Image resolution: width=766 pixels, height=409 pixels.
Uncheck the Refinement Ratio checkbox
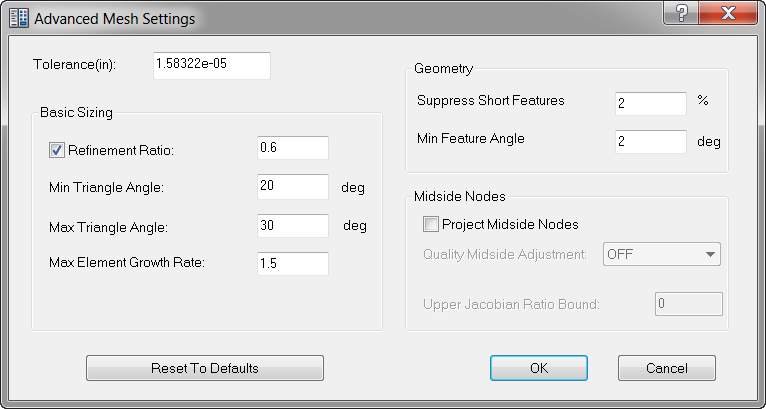tap(56, 150)
